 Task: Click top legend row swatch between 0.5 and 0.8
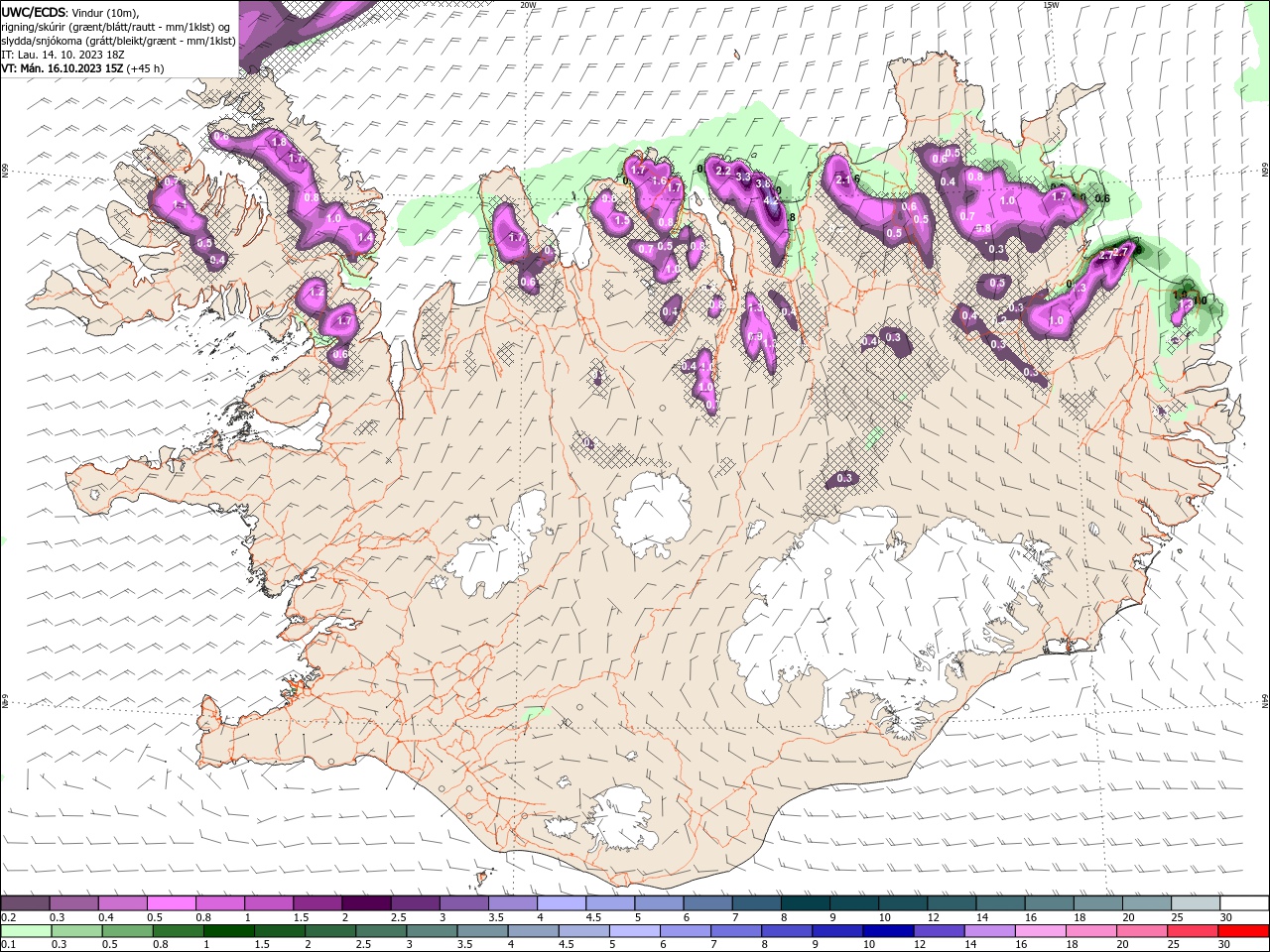(x=173, y=903)
